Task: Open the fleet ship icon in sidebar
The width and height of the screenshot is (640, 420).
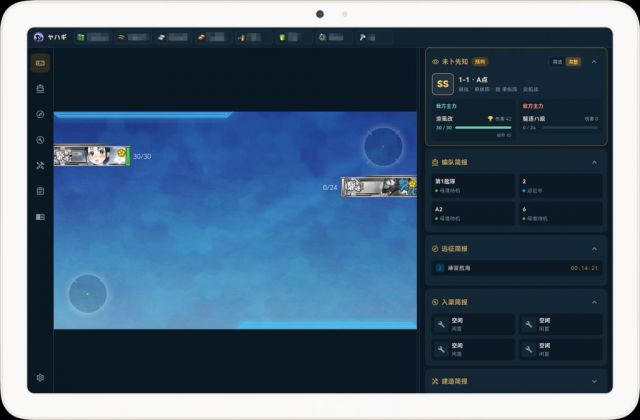Action: point(40,89)
